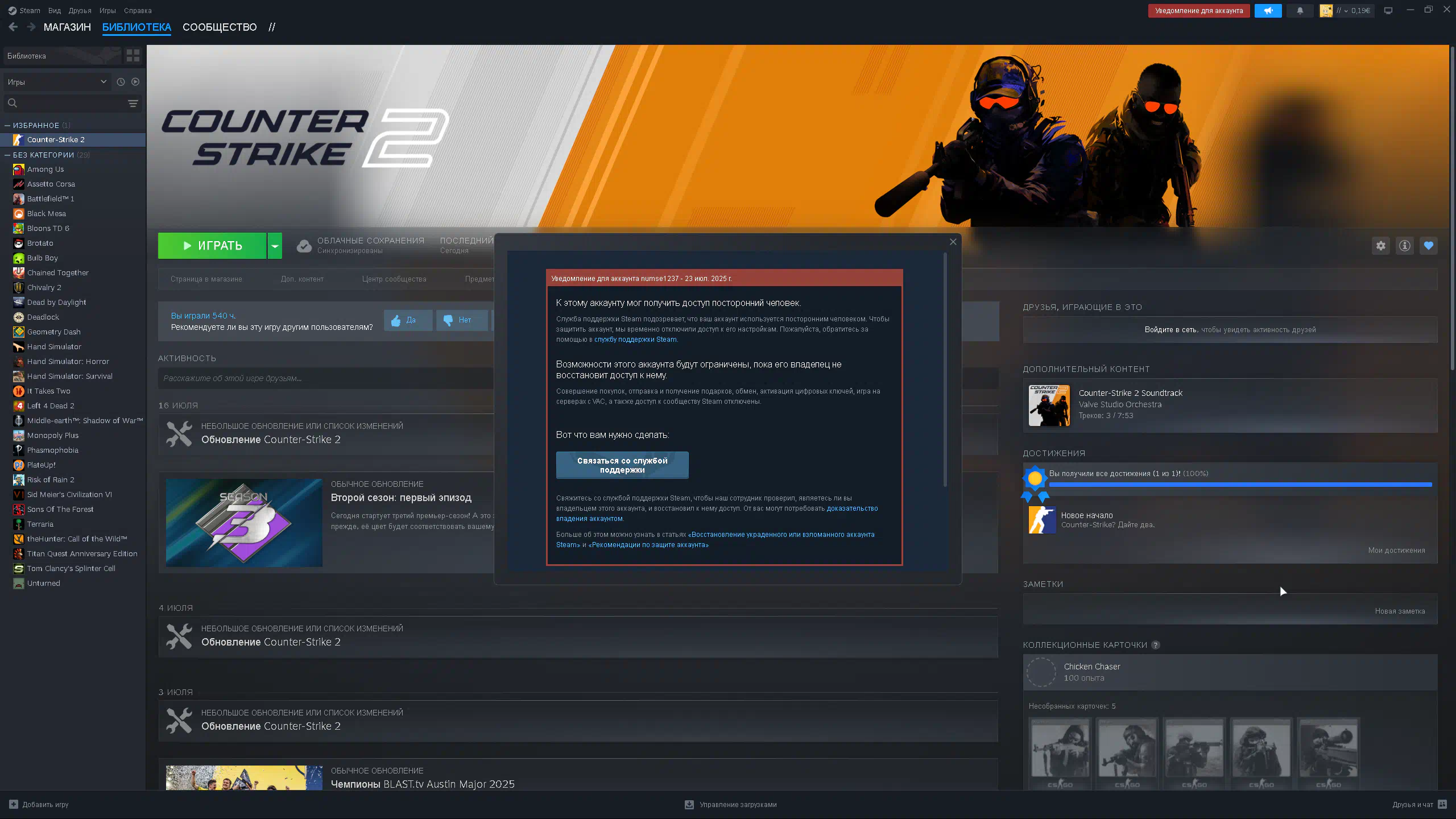Click the dialog vertical scrollbar
The height and width of the screenshot is (819, 1456).
tap(945, 370)
